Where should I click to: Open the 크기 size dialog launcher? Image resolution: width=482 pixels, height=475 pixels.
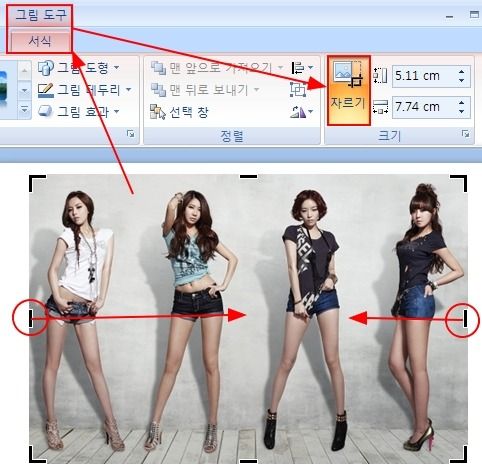pyautogui.click(x=465, y=134)
